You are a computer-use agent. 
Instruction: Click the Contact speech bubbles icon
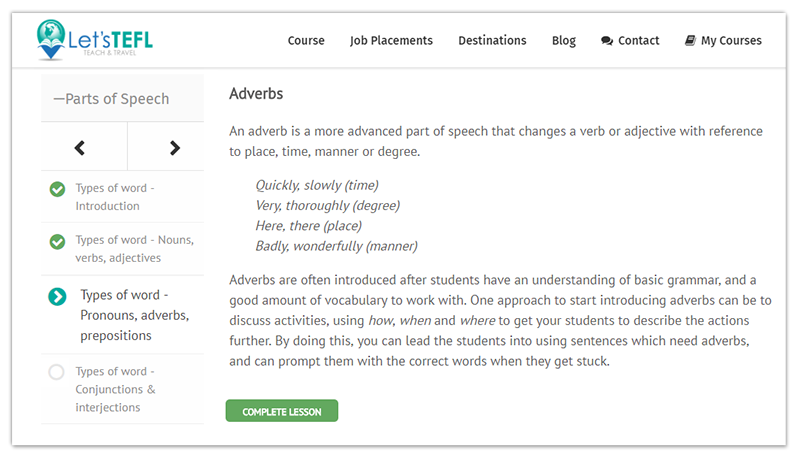tap(607, 41)
